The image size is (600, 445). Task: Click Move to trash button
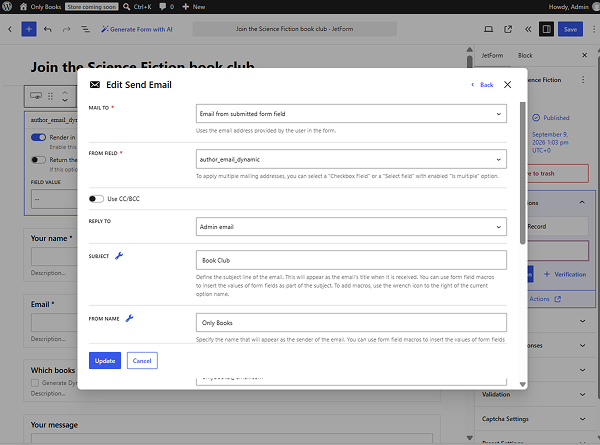(556, 173)
